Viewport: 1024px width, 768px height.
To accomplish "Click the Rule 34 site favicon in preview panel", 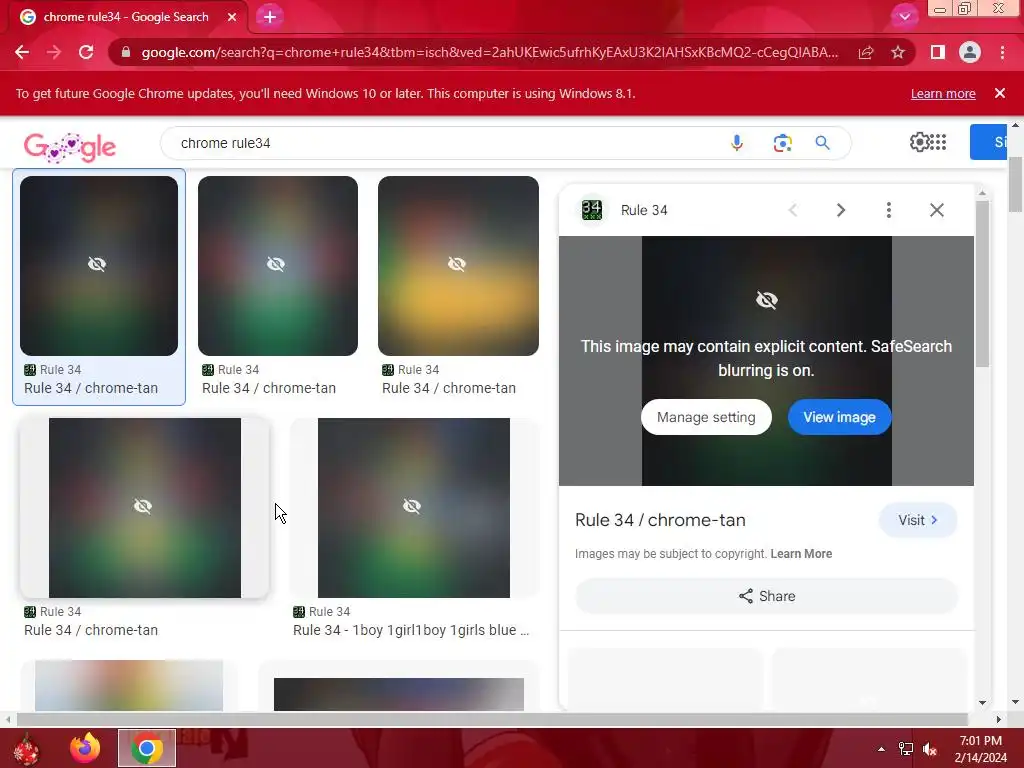I will (x=592, y=210).
